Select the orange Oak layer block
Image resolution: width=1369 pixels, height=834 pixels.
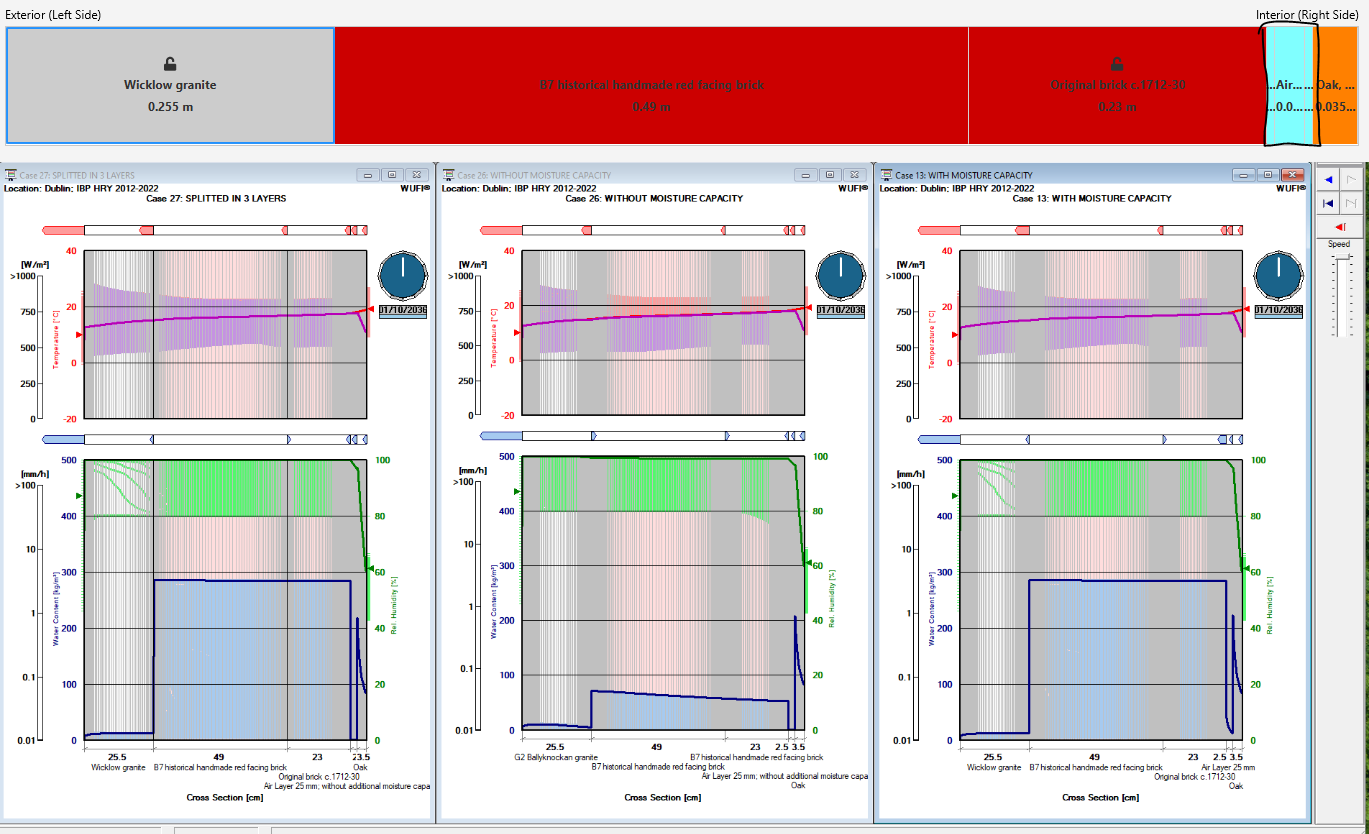[x=1335, y=86]
